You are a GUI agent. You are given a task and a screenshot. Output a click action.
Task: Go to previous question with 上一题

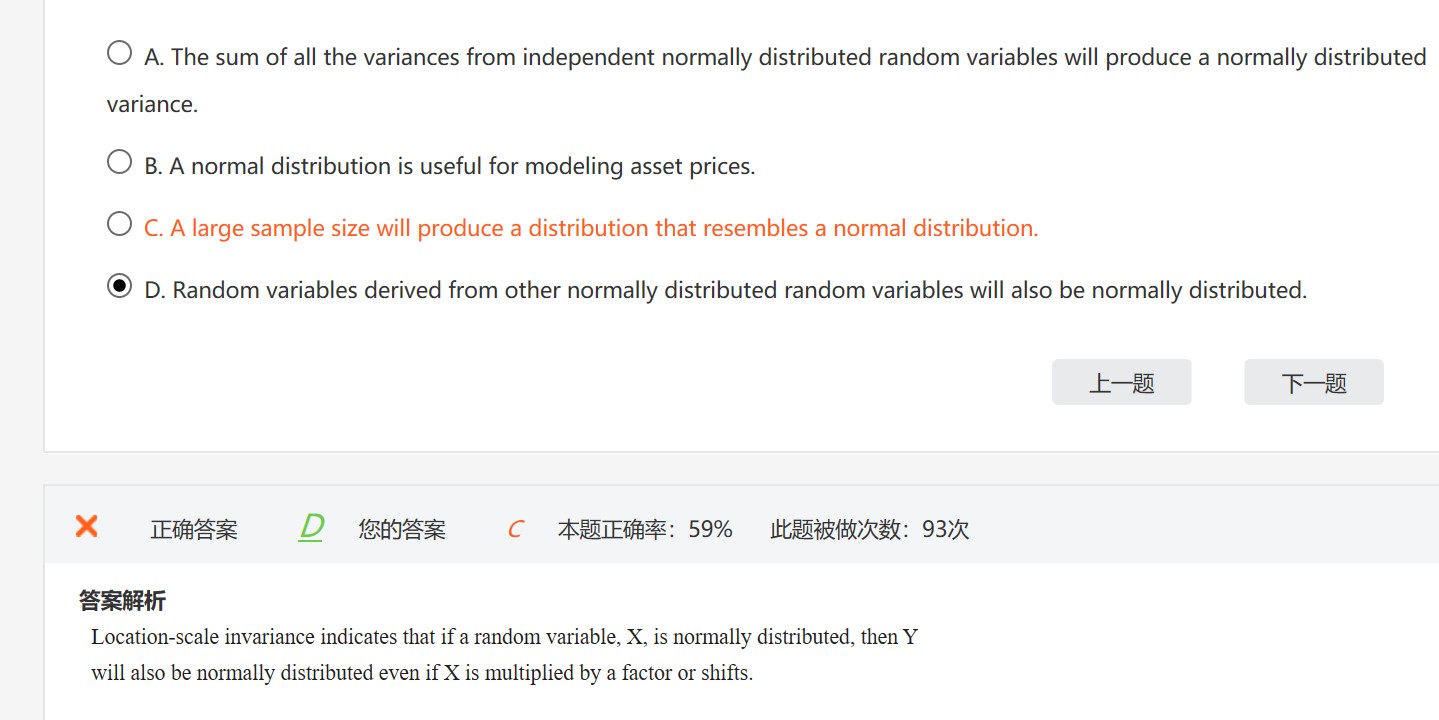[1121, 382]
